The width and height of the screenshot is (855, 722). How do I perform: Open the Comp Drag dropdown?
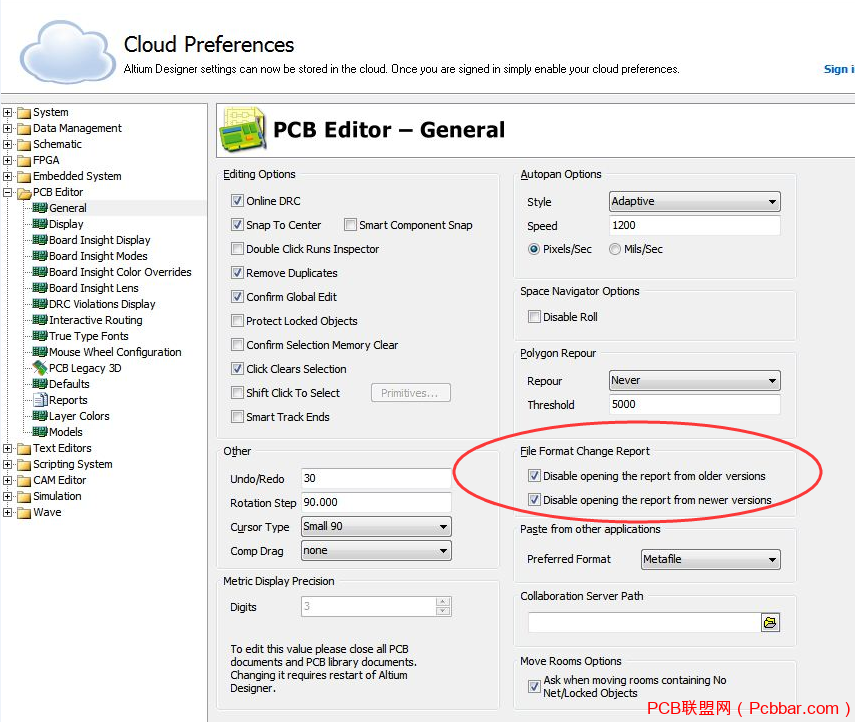(376, 550)
